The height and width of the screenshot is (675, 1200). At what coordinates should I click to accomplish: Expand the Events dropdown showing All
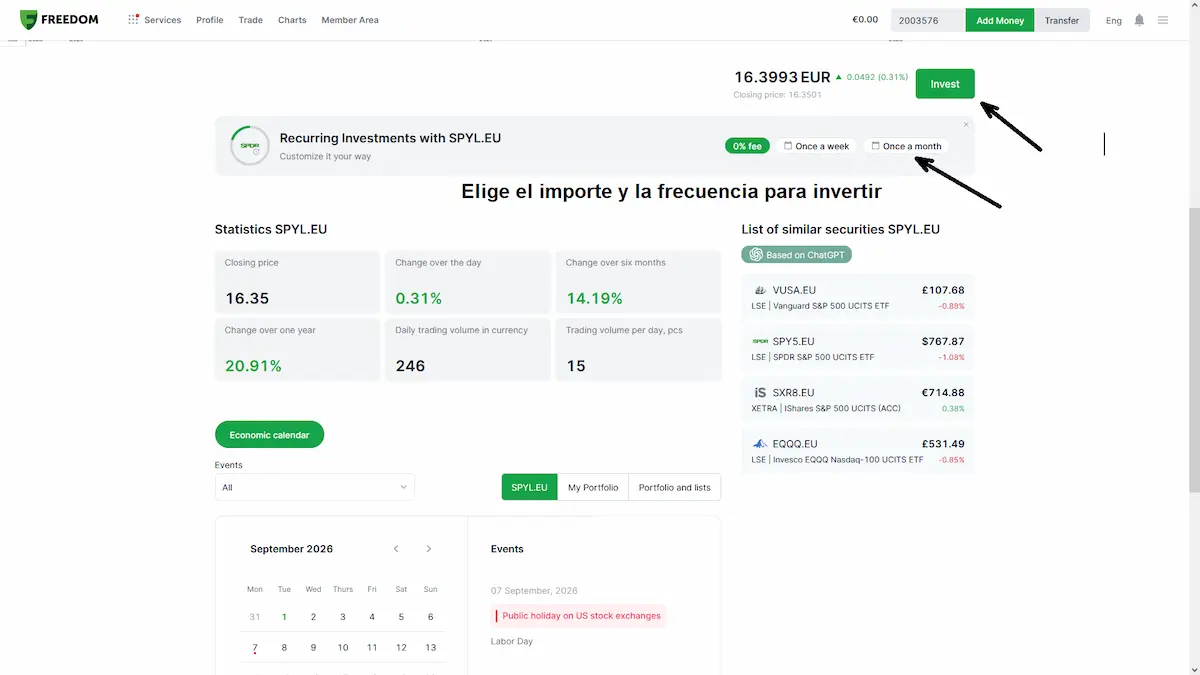click(314, 487)
